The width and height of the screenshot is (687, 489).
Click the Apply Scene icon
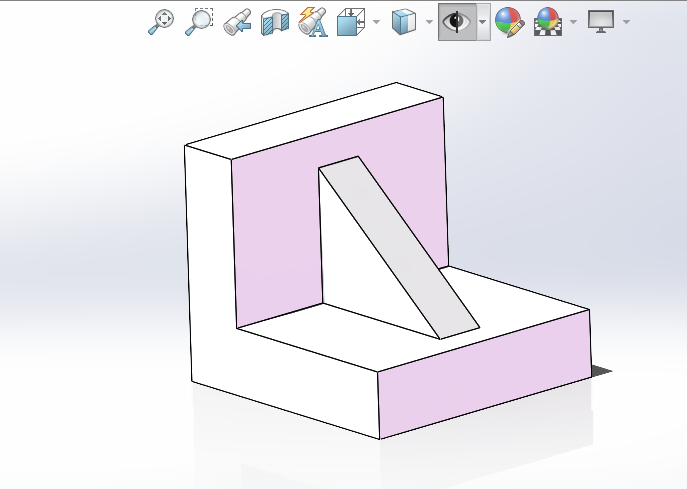pyautogui.click(x=547, y=21)
